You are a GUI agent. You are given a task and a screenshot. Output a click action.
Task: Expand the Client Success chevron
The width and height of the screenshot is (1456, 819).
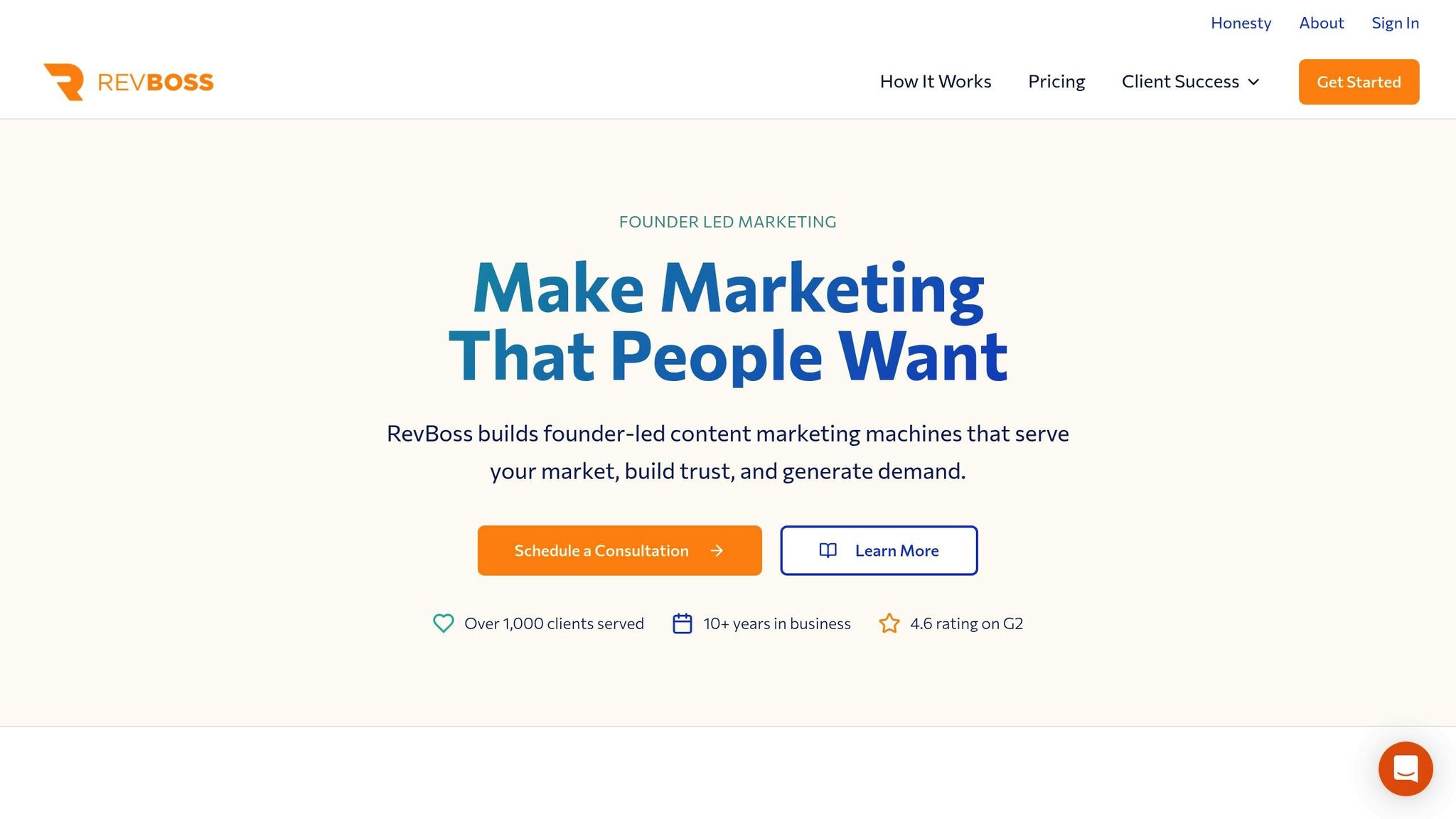[1254, 82]
